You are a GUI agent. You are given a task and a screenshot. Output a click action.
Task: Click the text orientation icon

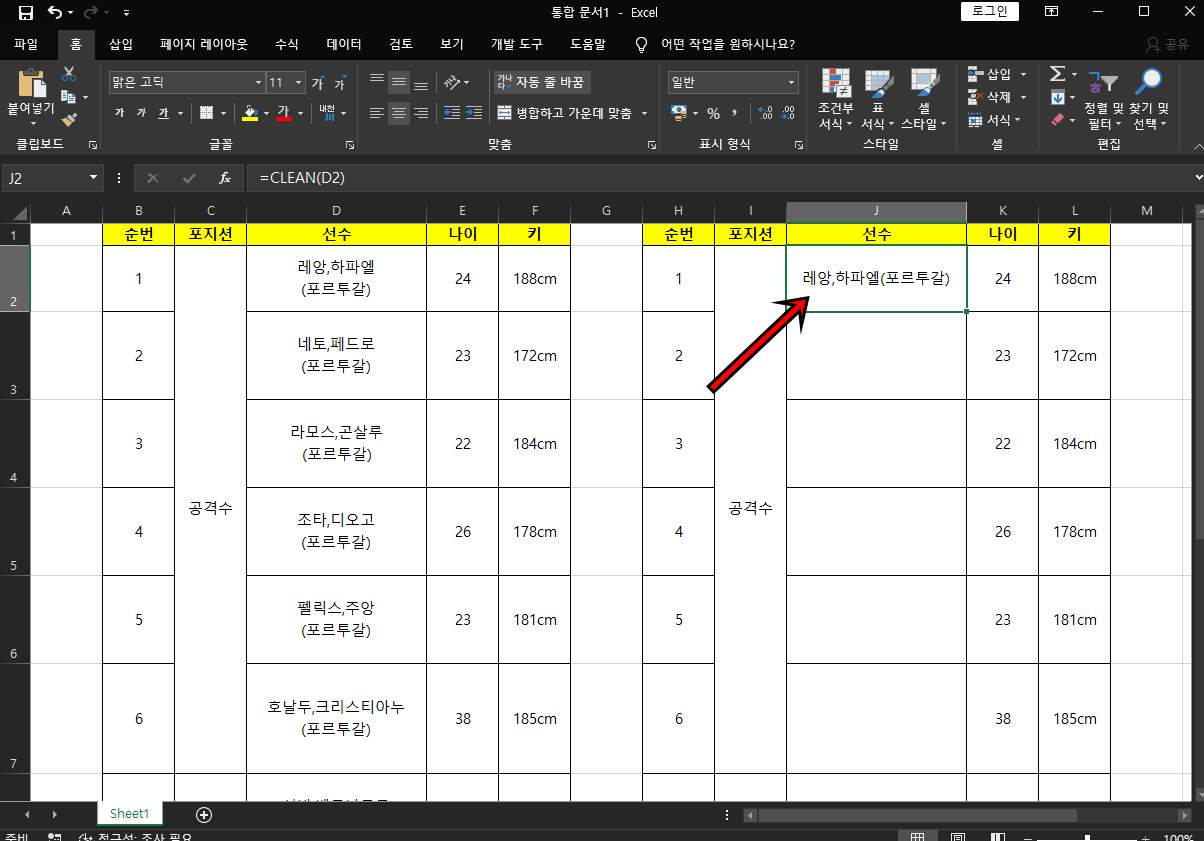tap(452, 83)
